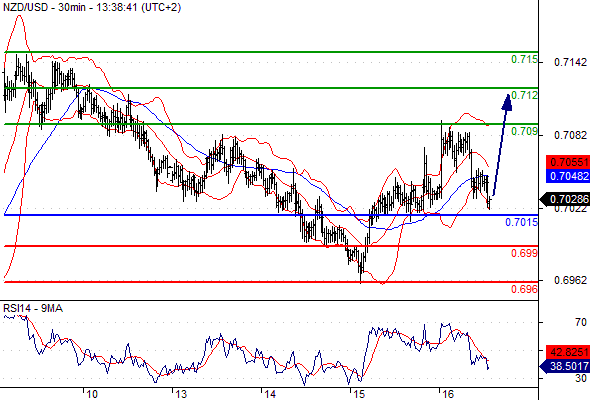Click date 15 on time axis
The width and height of the screenshot is (590, 400).
point(359,394)
